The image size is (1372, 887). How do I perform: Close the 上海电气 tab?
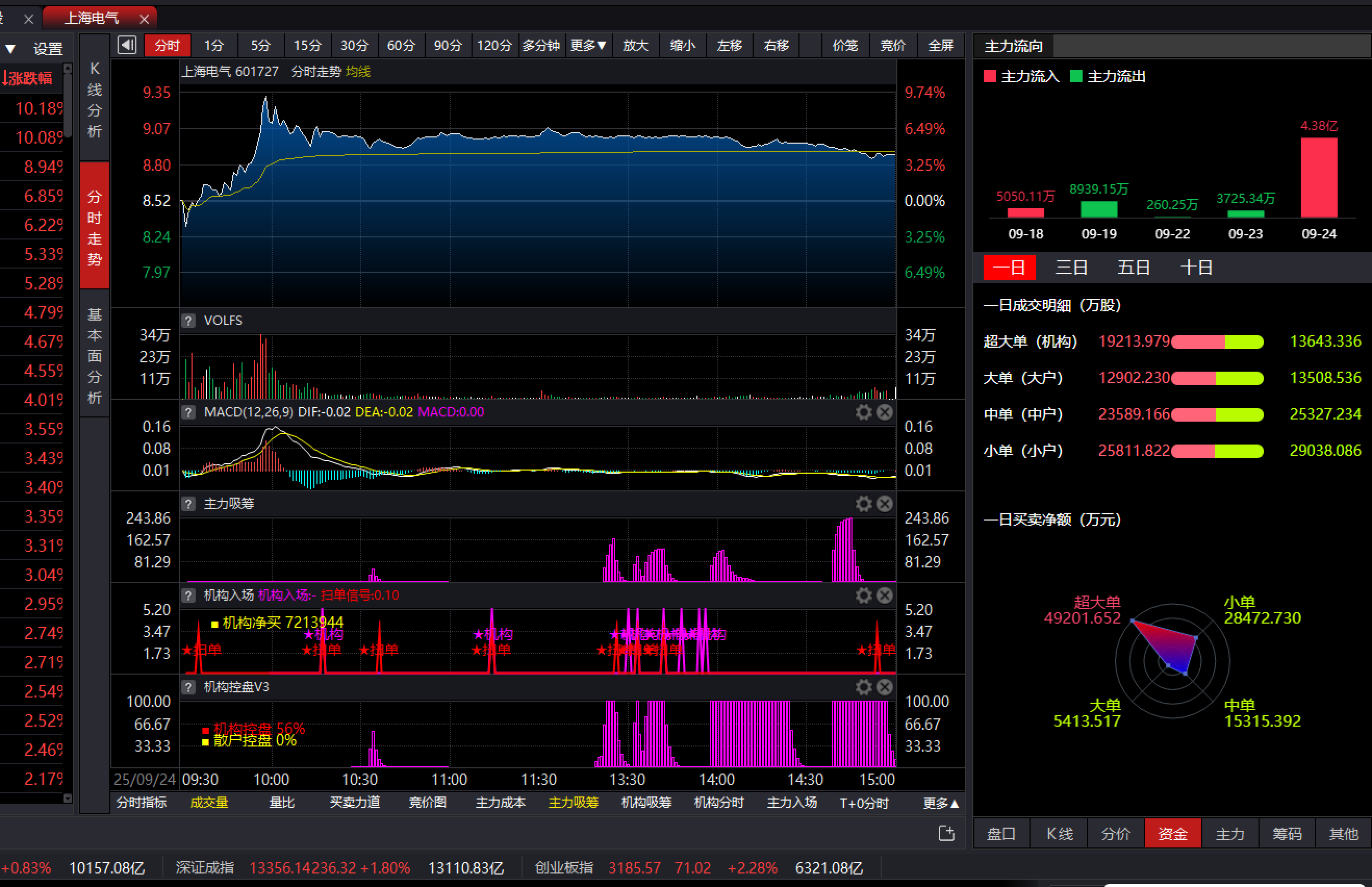click(x=145, y=19)
